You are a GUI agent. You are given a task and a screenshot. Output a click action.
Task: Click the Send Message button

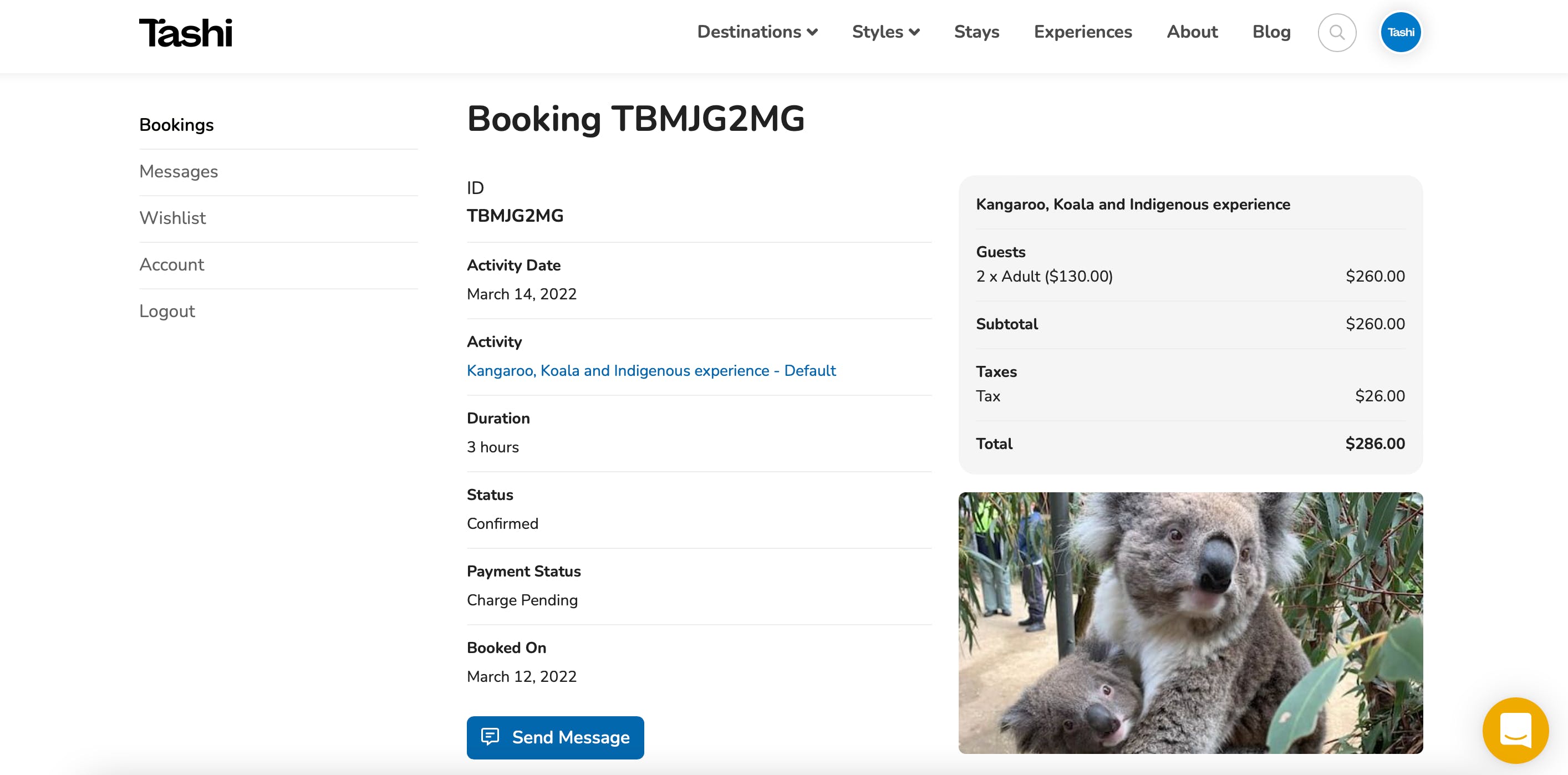[x=555, y=737]
